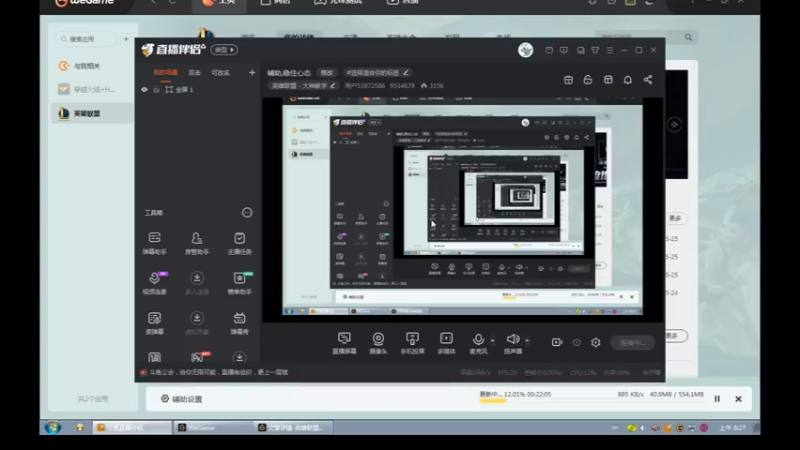Click the announcement ticker in the bottom bar
Viewport: 800px width, 450px height.
[x=214, y=372]
